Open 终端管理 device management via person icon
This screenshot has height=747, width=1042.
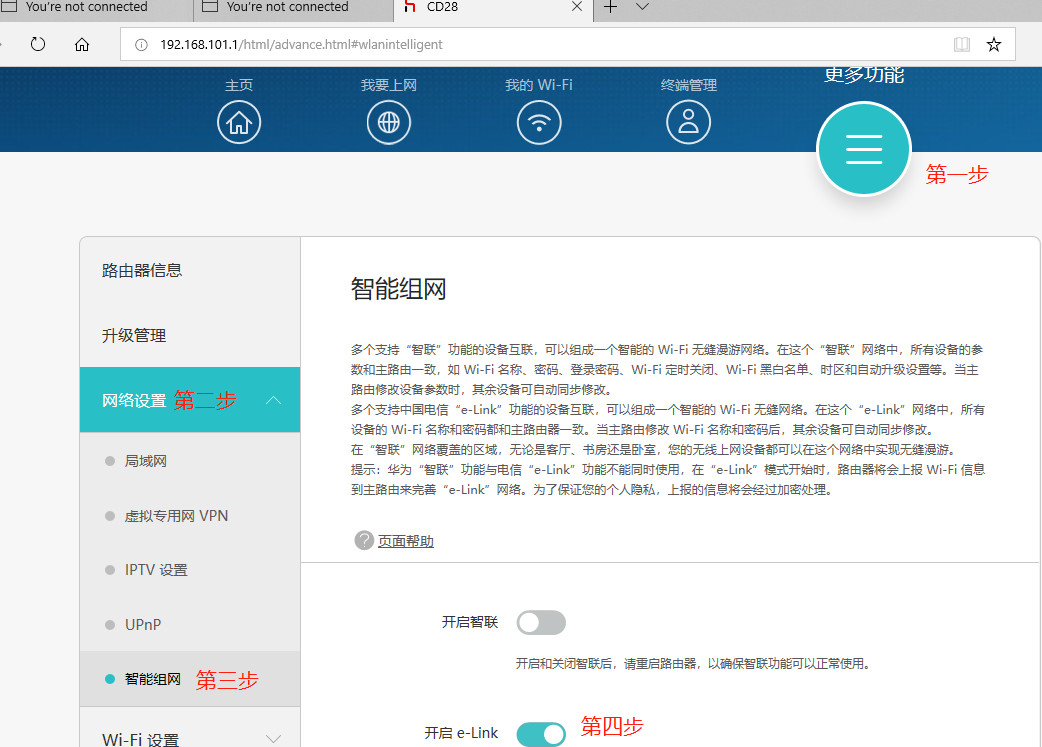click(x=688, y=122)
